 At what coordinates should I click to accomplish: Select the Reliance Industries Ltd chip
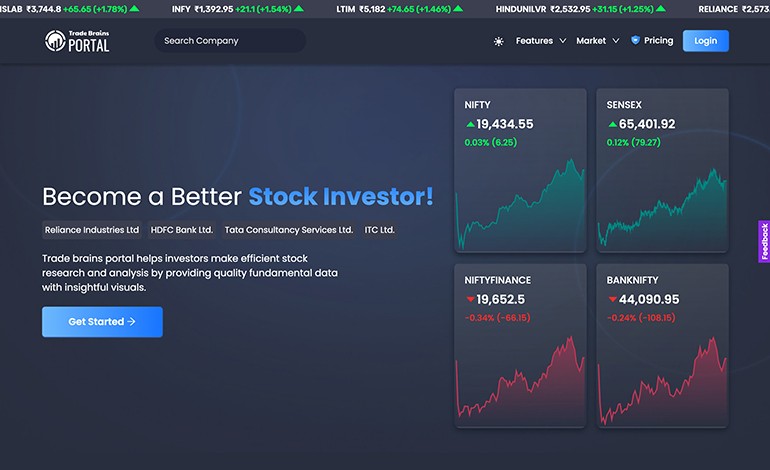pos(92,230)
